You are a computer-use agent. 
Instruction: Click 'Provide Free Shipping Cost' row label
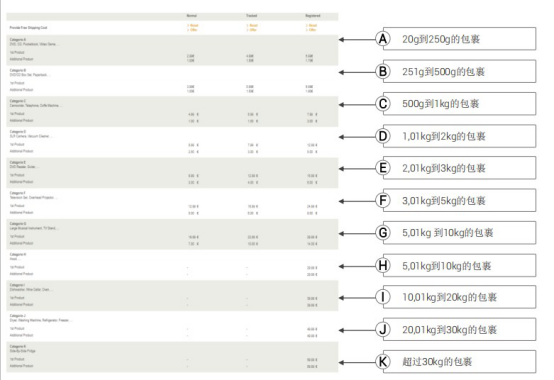coord(28,28)
